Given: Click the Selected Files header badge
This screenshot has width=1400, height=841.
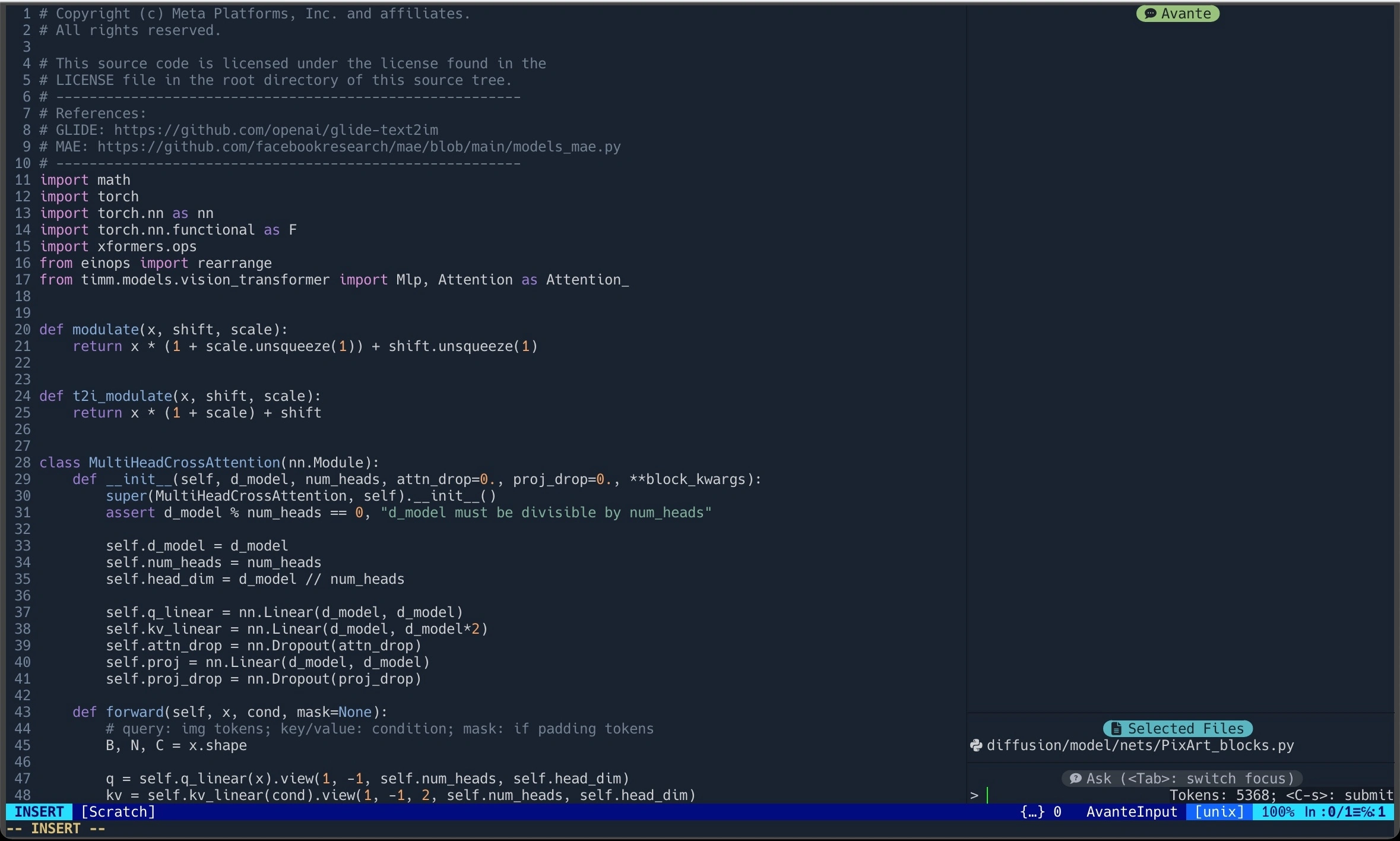Looking at the screenshot, I should [x=1178, y=729].
